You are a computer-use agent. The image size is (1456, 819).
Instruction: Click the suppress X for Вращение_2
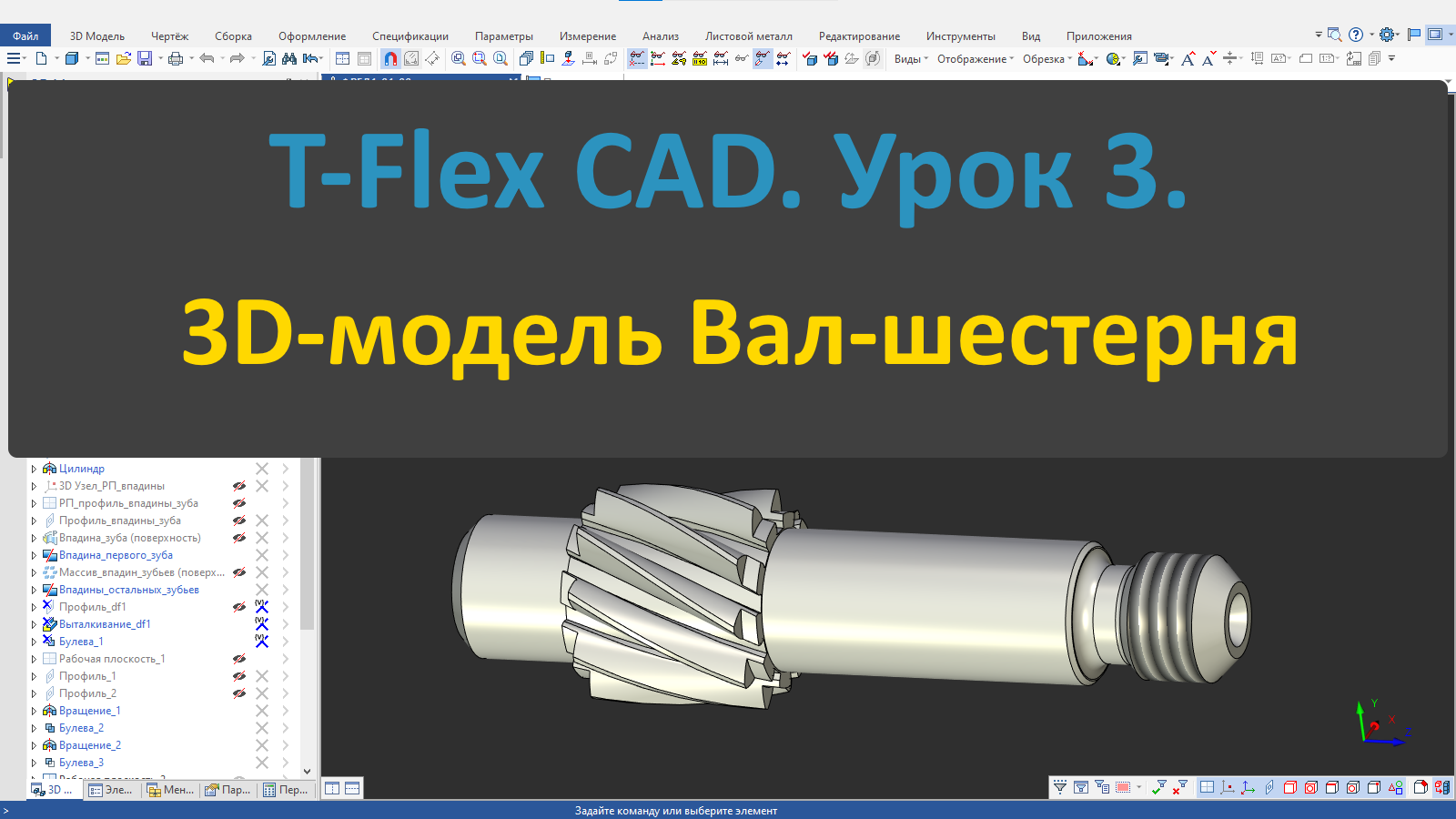click(x=262, y=745)
